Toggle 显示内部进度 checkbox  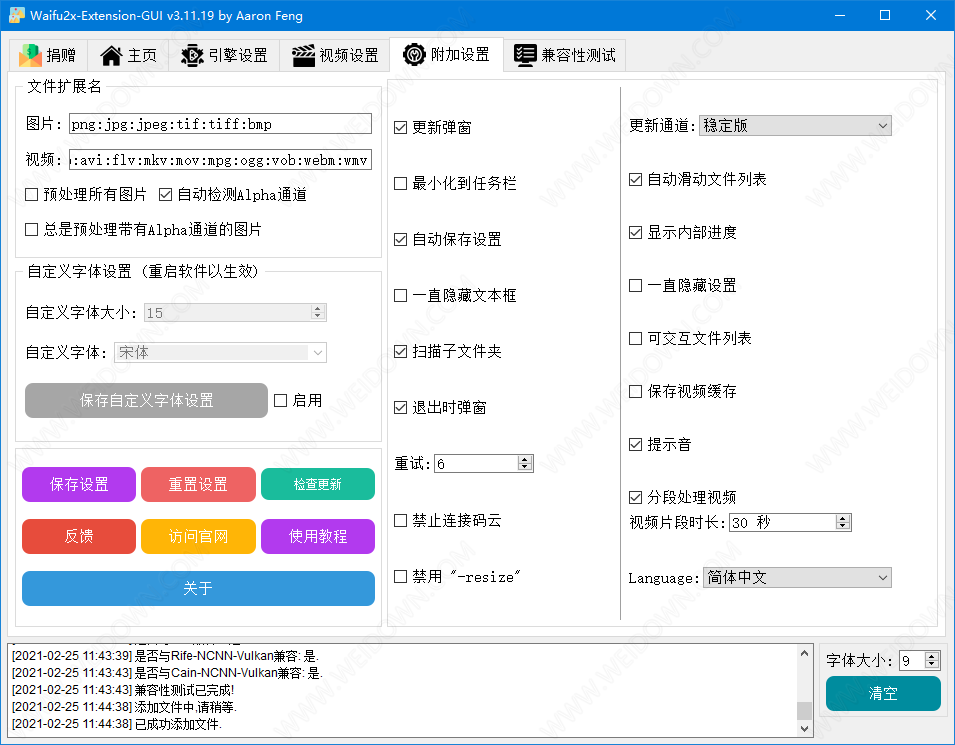coord(636,232)
